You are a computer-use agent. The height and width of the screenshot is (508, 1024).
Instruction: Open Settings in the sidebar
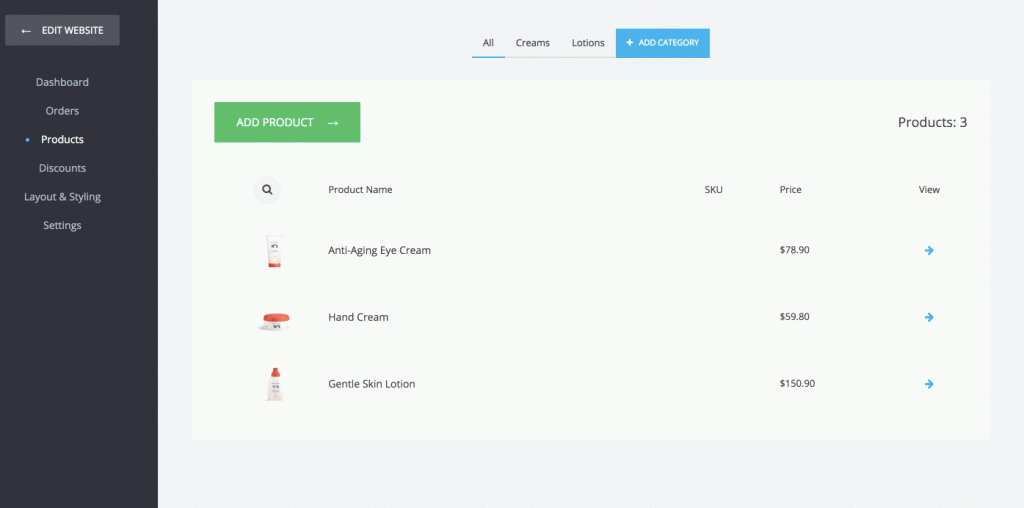[x=62, y=225]
